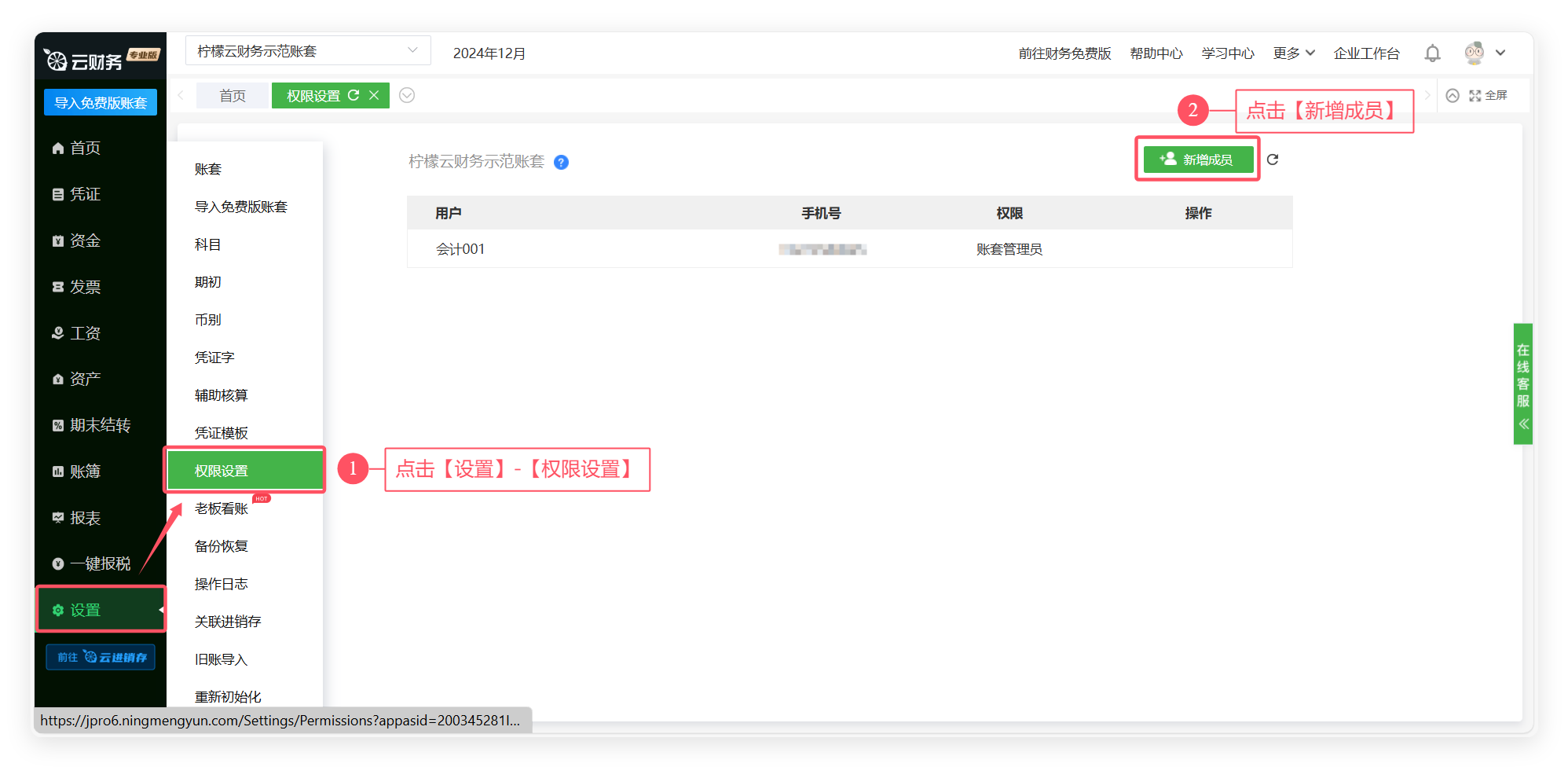The height and width of the screenshot is (767, 1568).
Task: Select 操作日志 from the settings submenu
Action: (221, 584)
